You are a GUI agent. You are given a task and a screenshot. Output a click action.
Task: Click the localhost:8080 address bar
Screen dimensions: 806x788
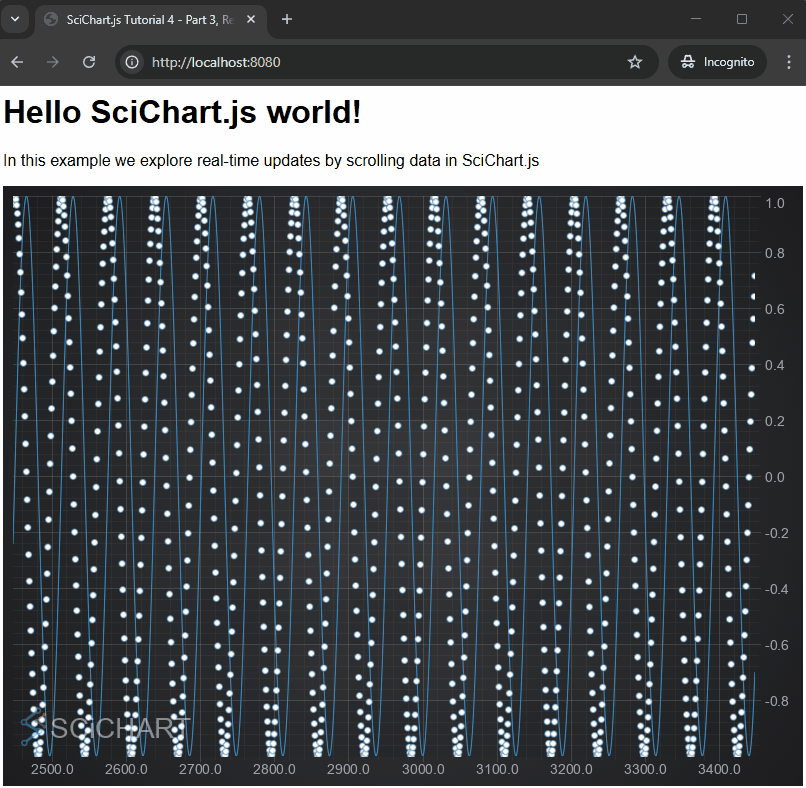click(380, 62)
